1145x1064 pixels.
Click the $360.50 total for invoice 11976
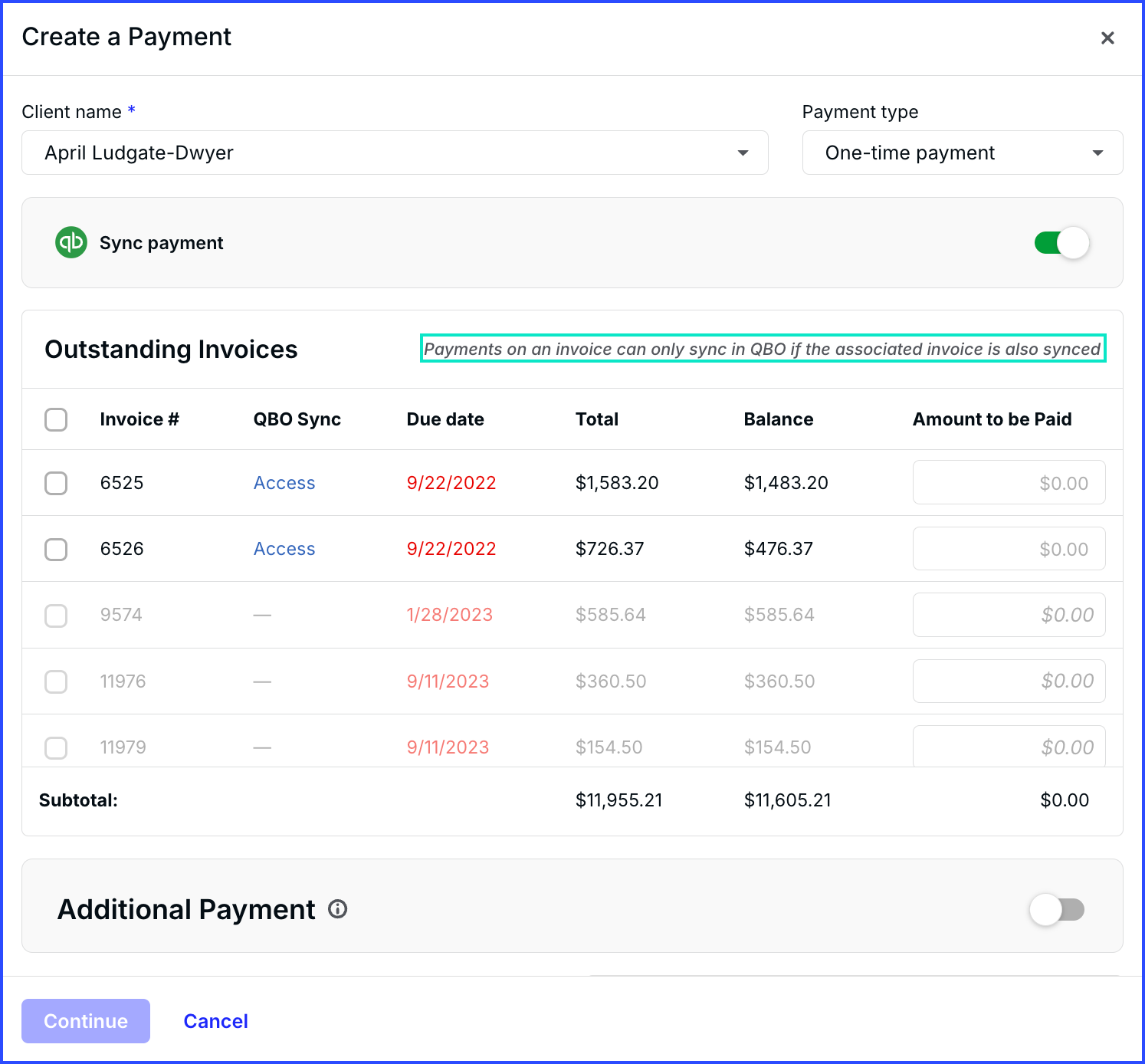click(x=611, y=681)
